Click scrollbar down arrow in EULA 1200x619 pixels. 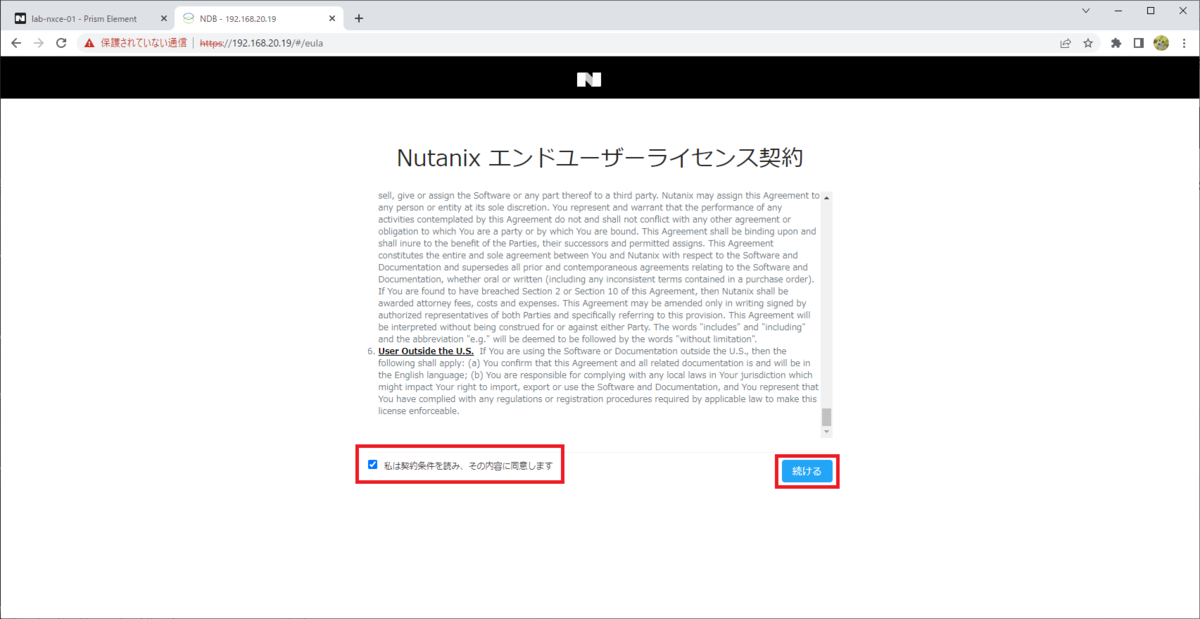[827, 432]
